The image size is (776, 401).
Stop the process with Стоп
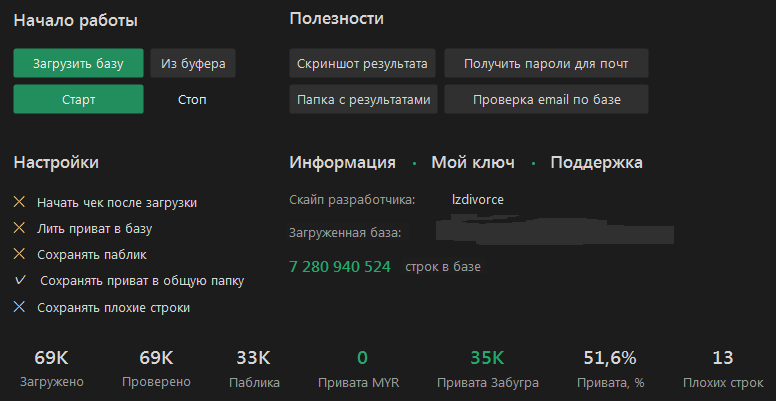pos(192,100)
